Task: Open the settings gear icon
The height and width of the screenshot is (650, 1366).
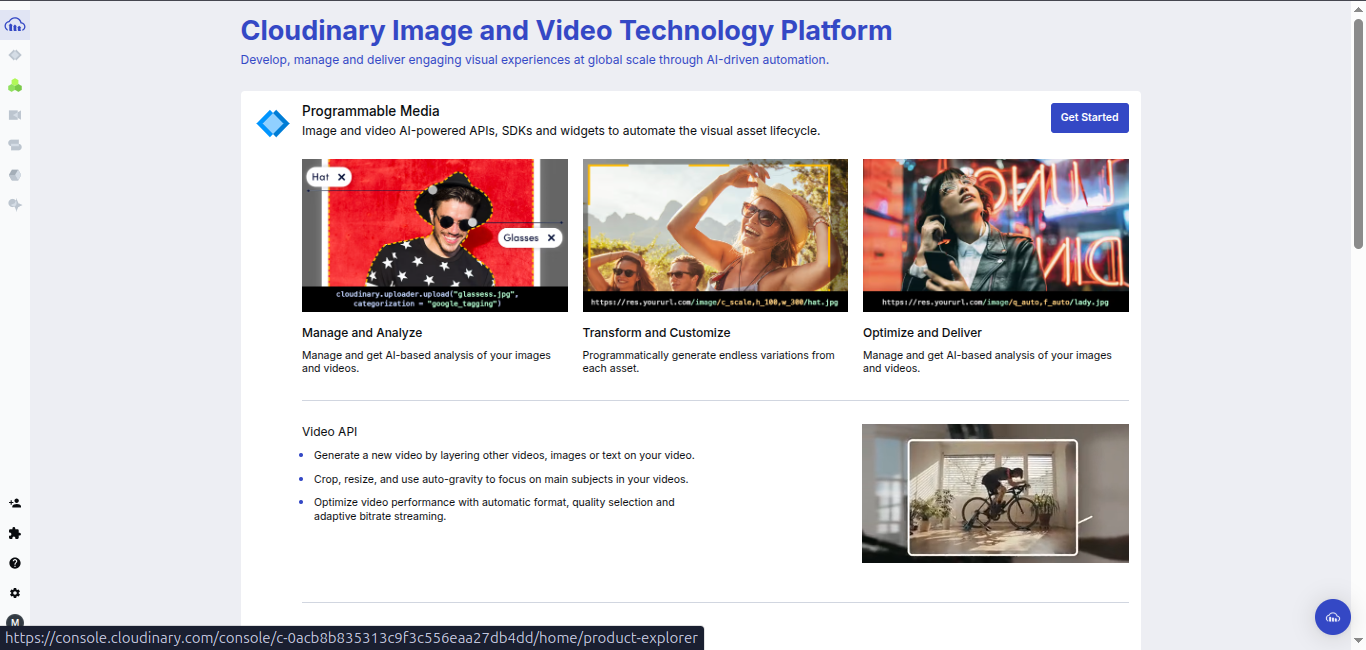Action: click(x=15, y=593)
